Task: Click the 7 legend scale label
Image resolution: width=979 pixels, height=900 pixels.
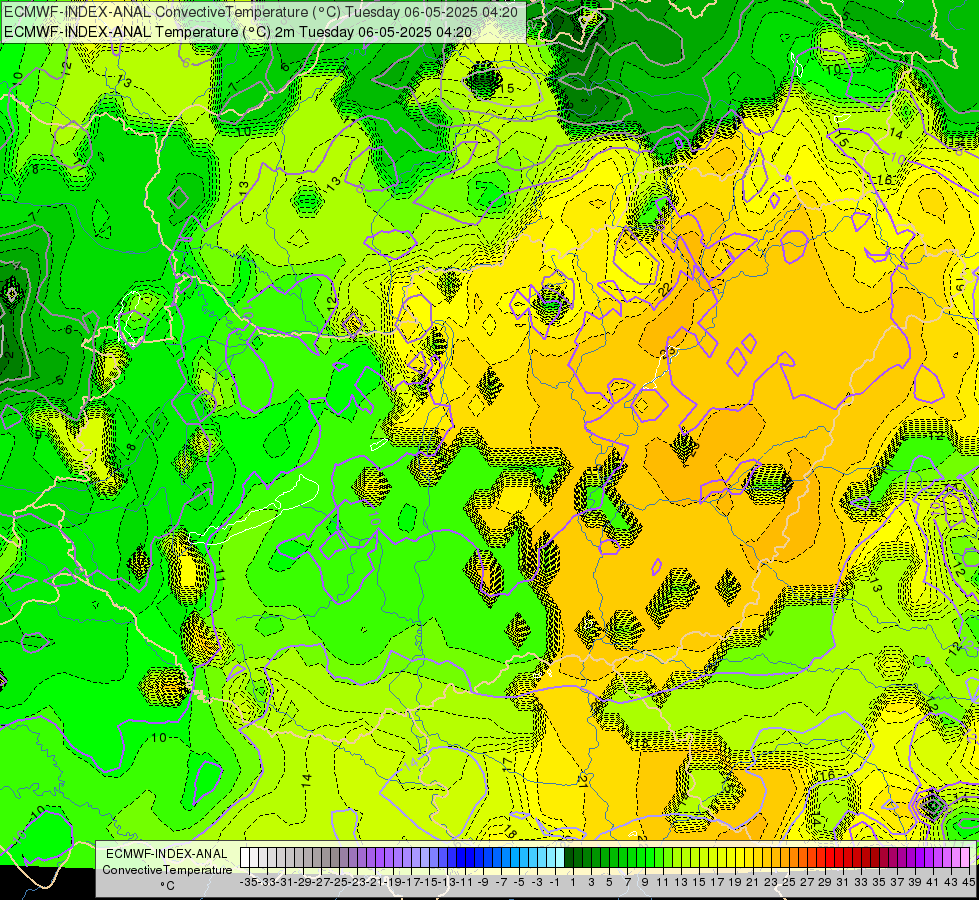Action: click(x=627, y=883)
